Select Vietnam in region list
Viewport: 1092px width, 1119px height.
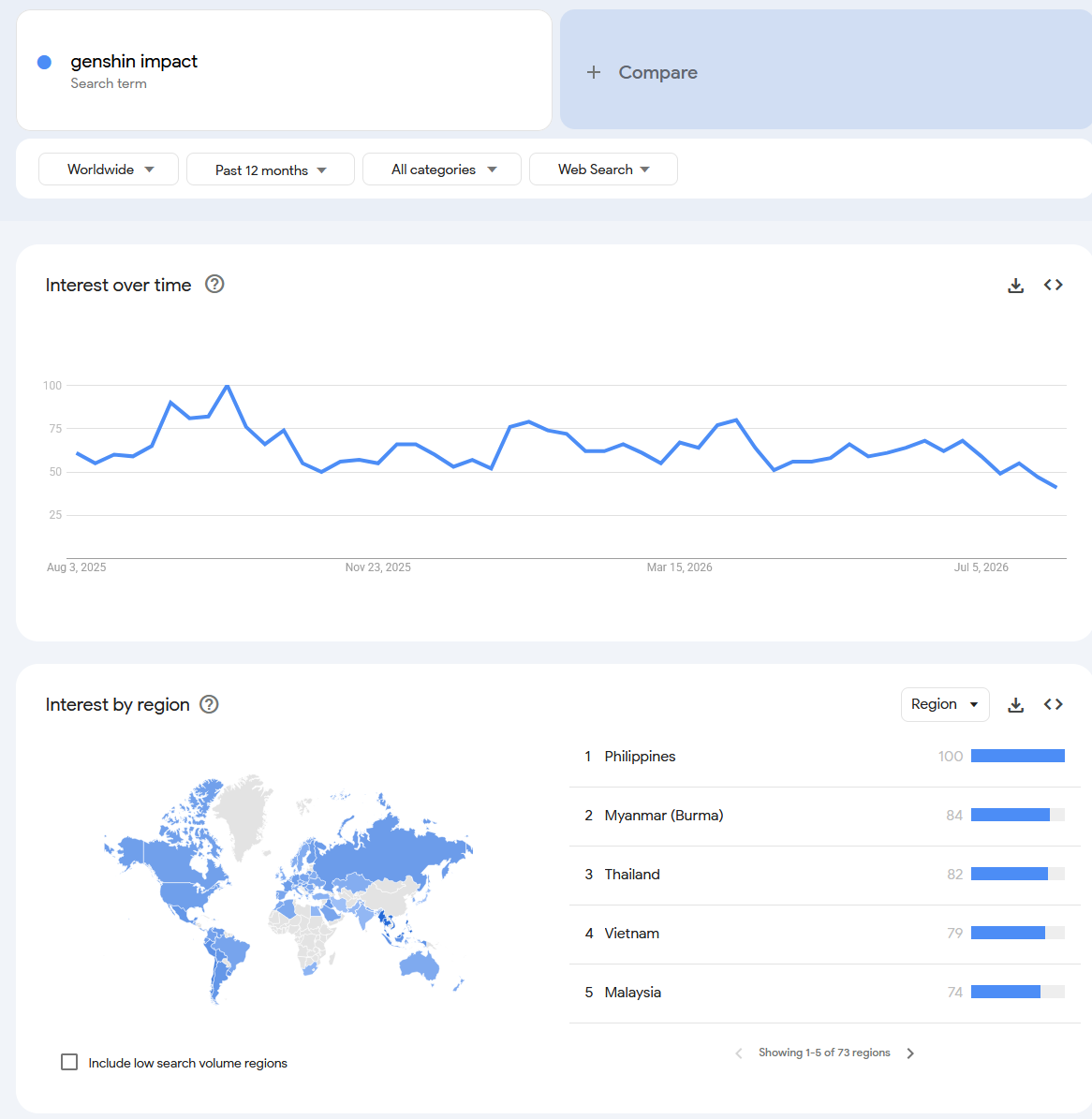[824, 934]
